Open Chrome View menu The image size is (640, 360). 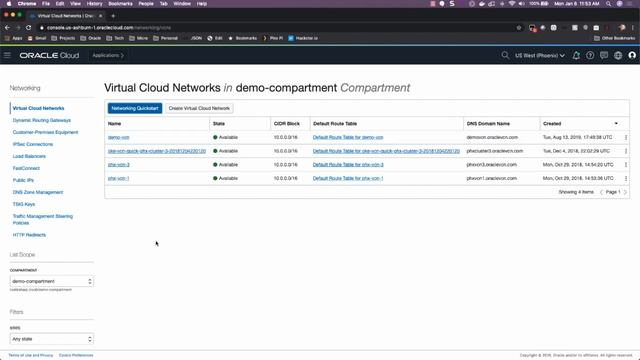coord(75,4)
